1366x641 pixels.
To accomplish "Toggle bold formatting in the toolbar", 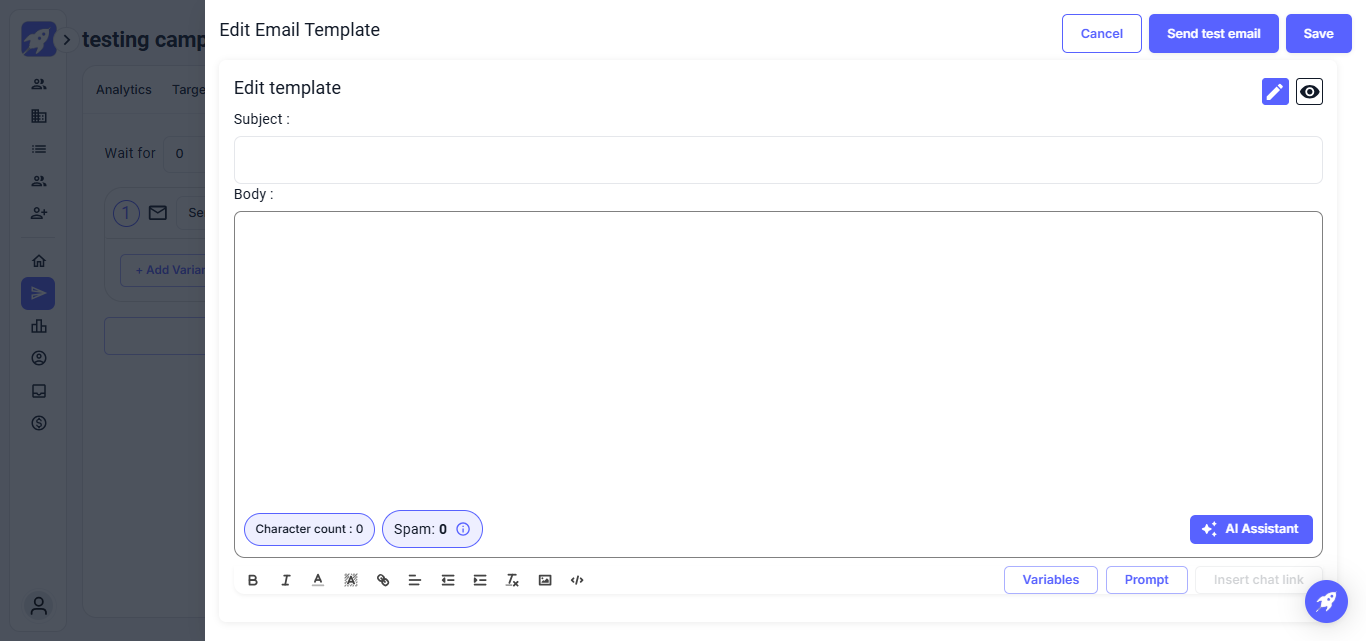I will pos(253,580).
